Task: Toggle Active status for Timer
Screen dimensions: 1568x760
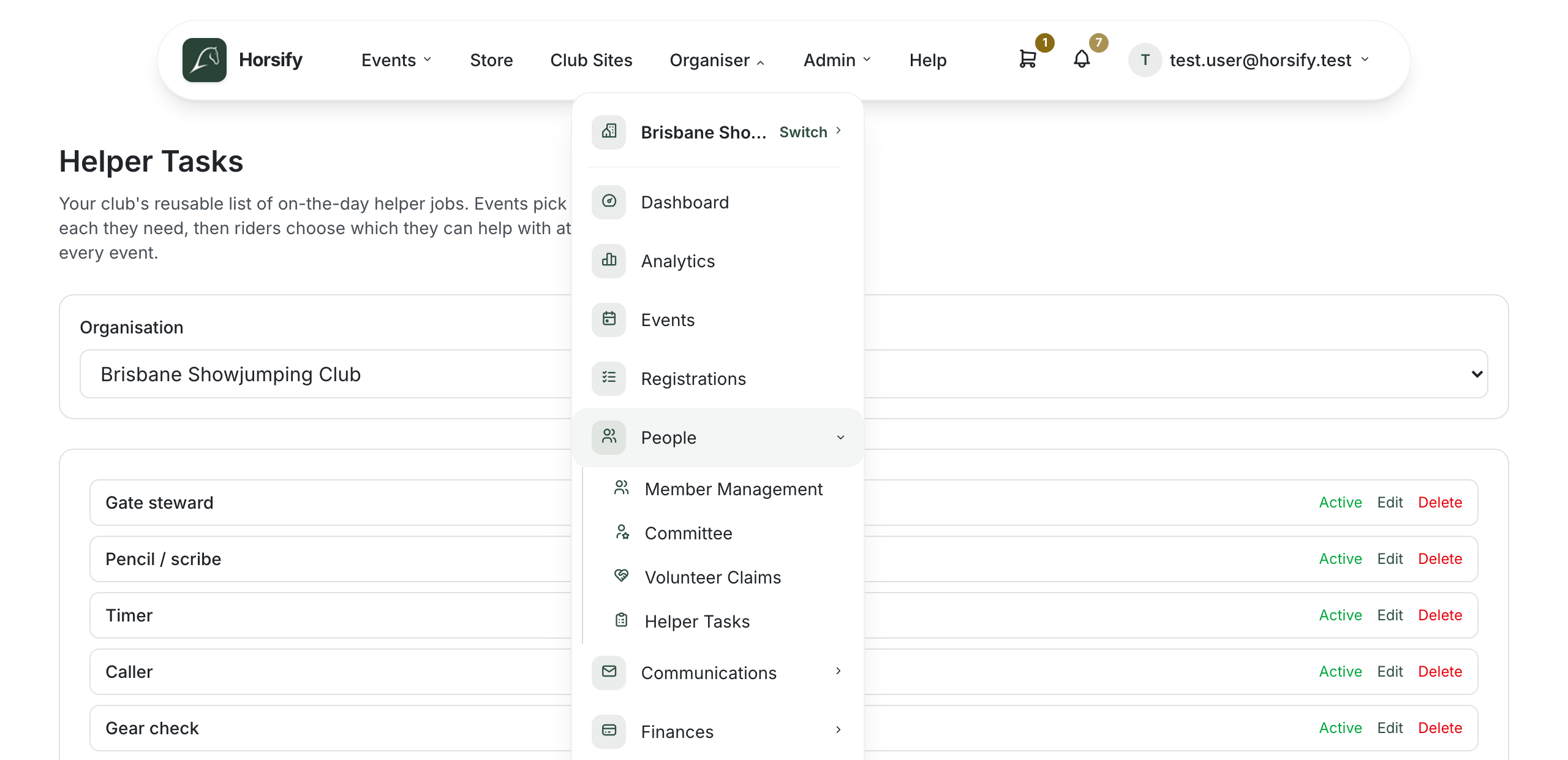Action: (1340, 615)
